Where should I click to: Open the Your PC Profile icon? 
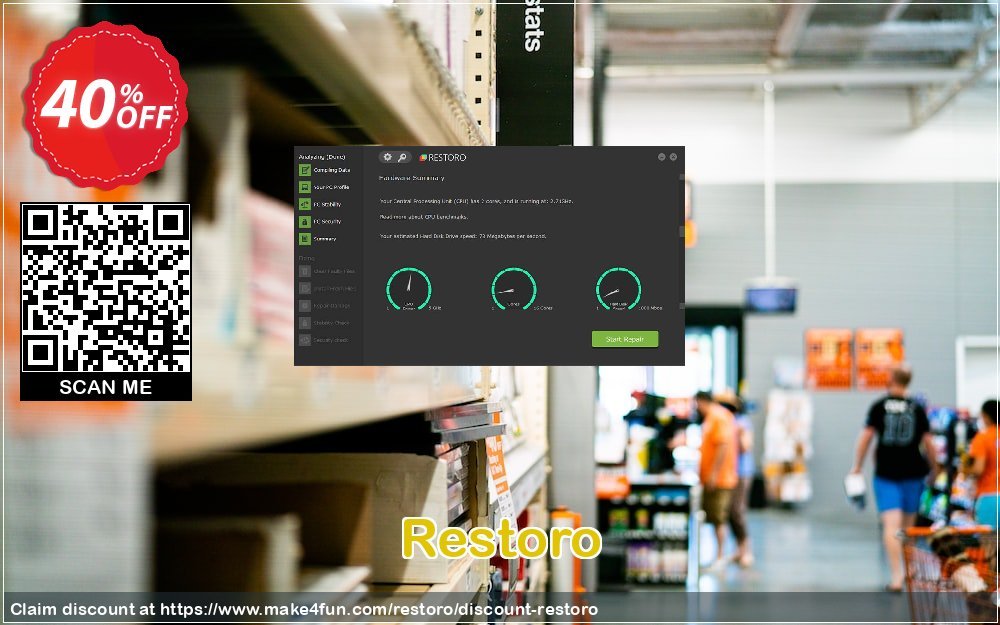coord(305,188)
